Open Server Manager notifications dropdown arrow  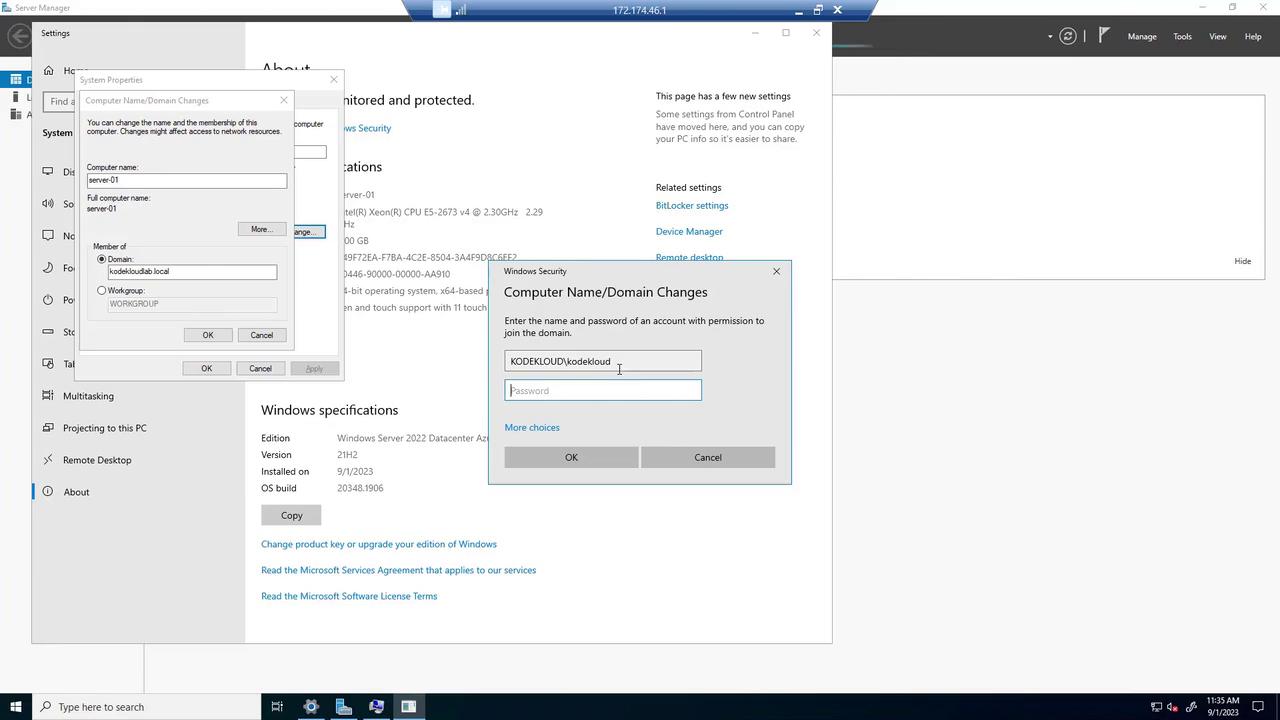point(1050,37)
